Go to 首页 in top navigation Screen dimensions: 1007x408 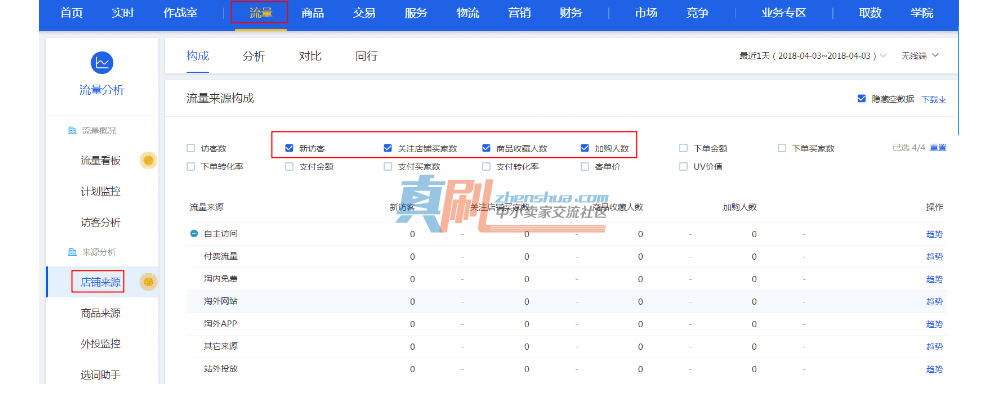(71, 13)
